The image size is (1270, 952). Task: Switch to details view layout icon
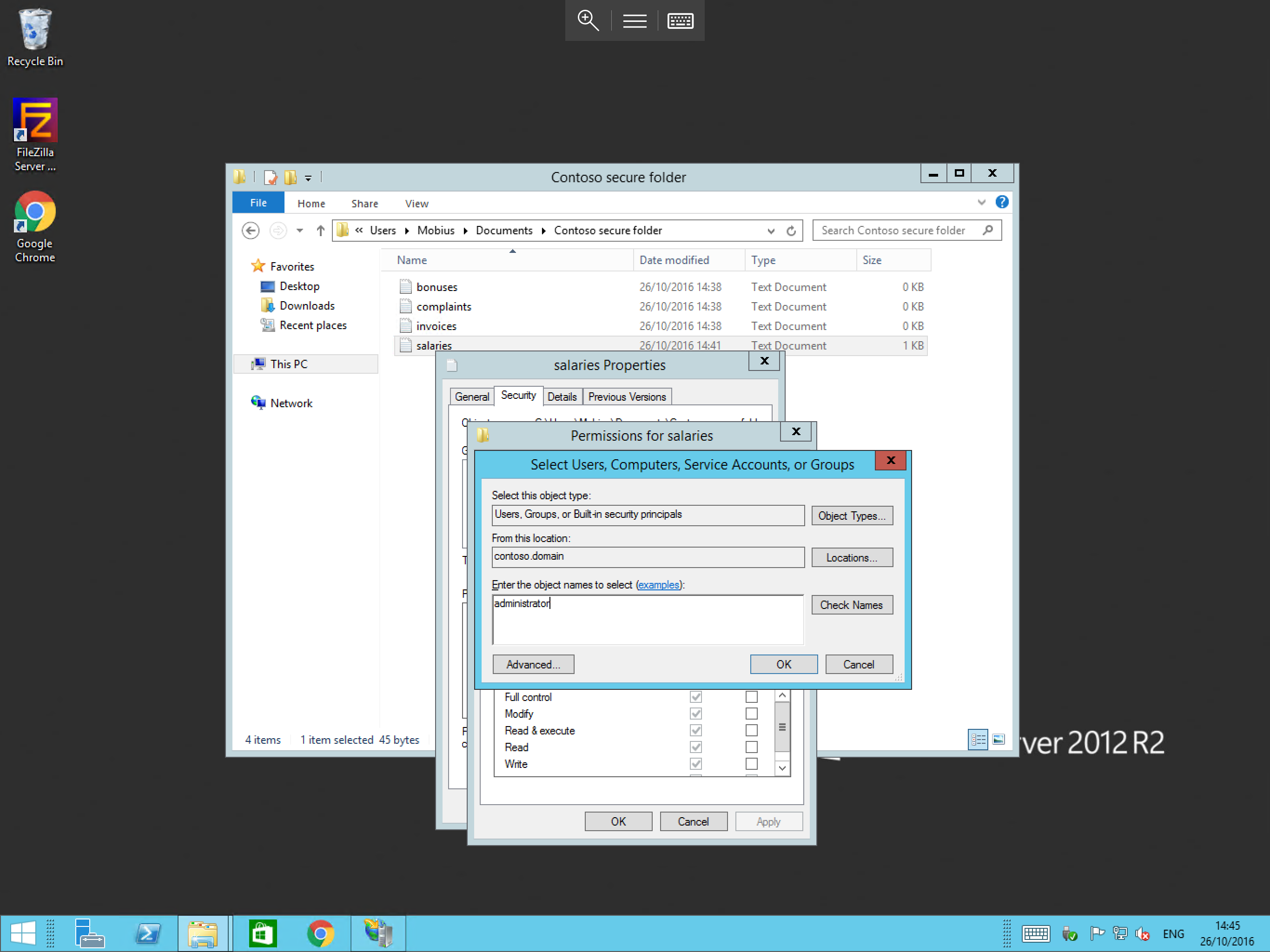[x=978, y=740]
